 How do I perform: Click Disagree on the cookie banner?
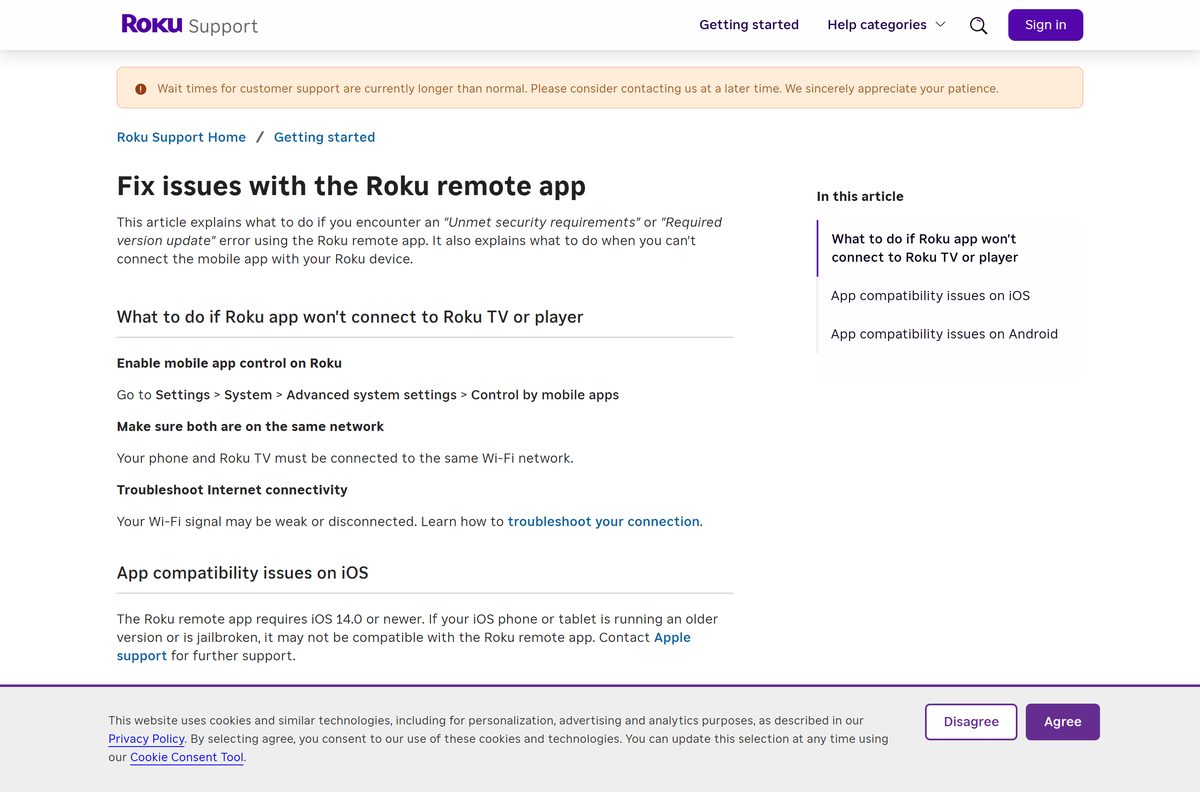[x=971, y=722]
